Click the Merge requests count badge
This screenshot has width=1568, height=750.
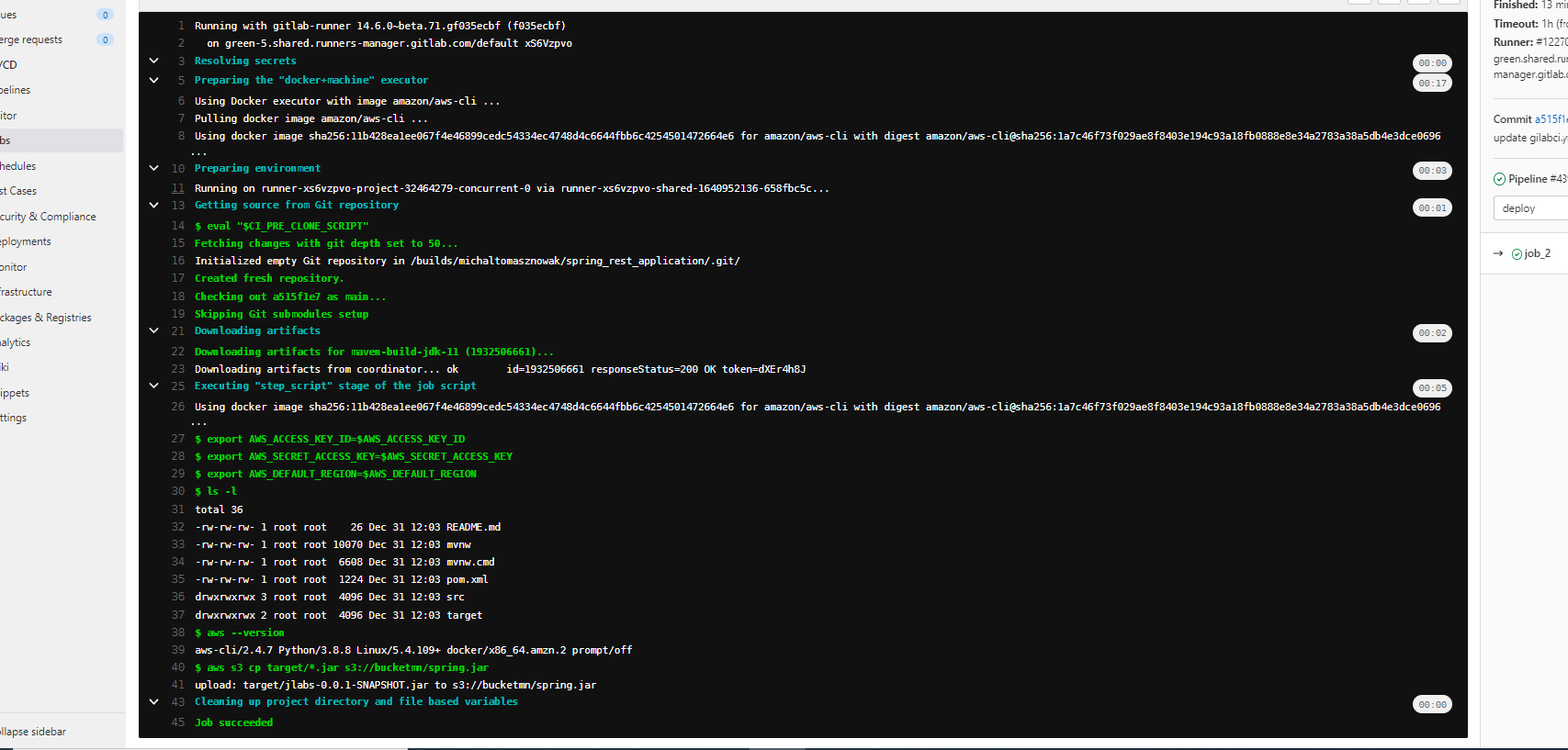click(105, 39)
